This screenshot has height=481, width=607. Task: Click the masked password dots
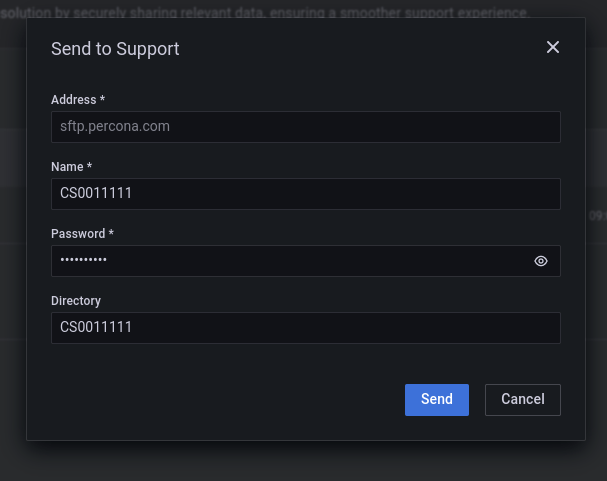[x=83, y=261]
